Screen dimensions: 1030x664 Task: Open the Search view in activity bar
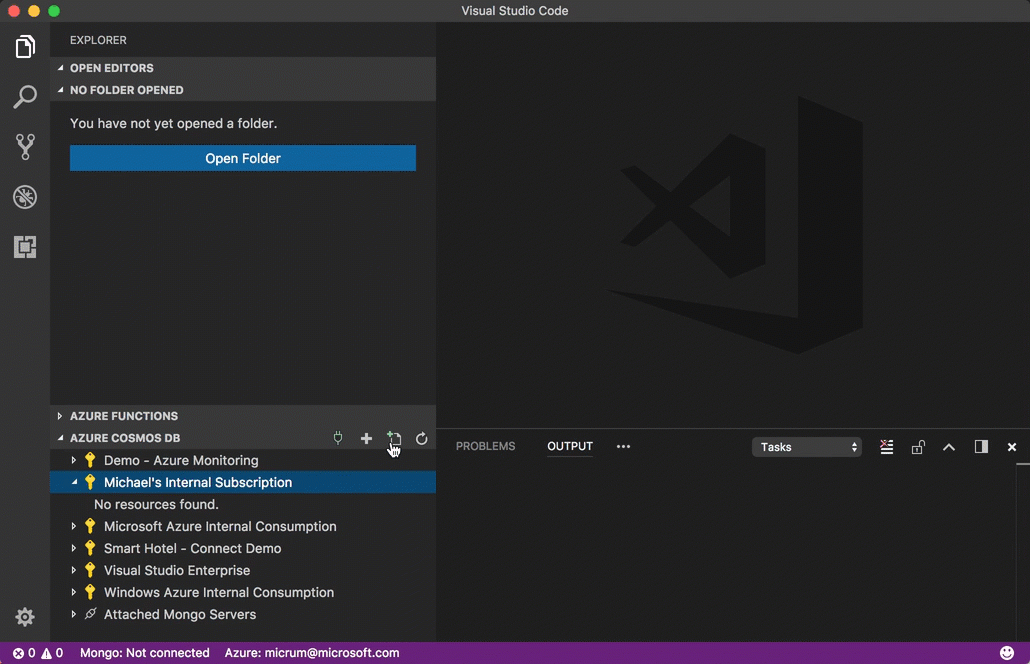click(x=25, y=97)
